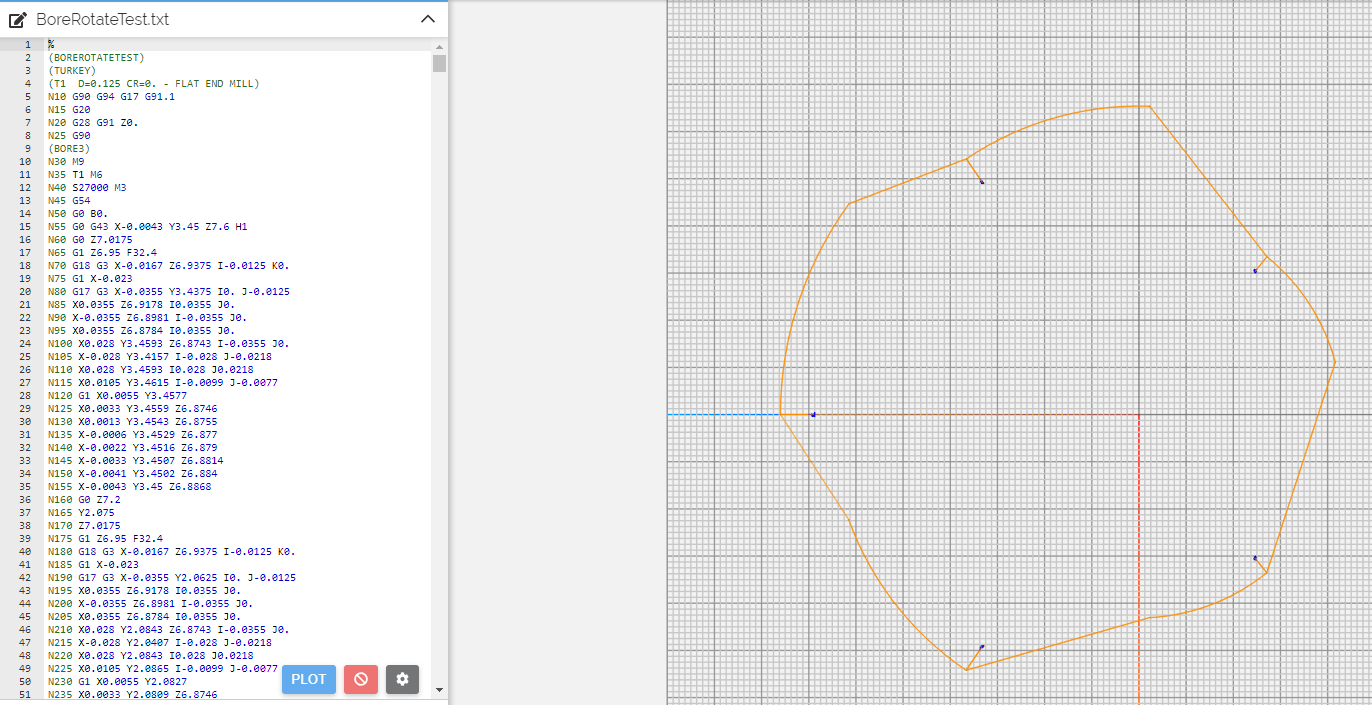Select the blue tool position dot on the toolpath
Viewport: 1372px width, 705px height.
tap(815, 413)
